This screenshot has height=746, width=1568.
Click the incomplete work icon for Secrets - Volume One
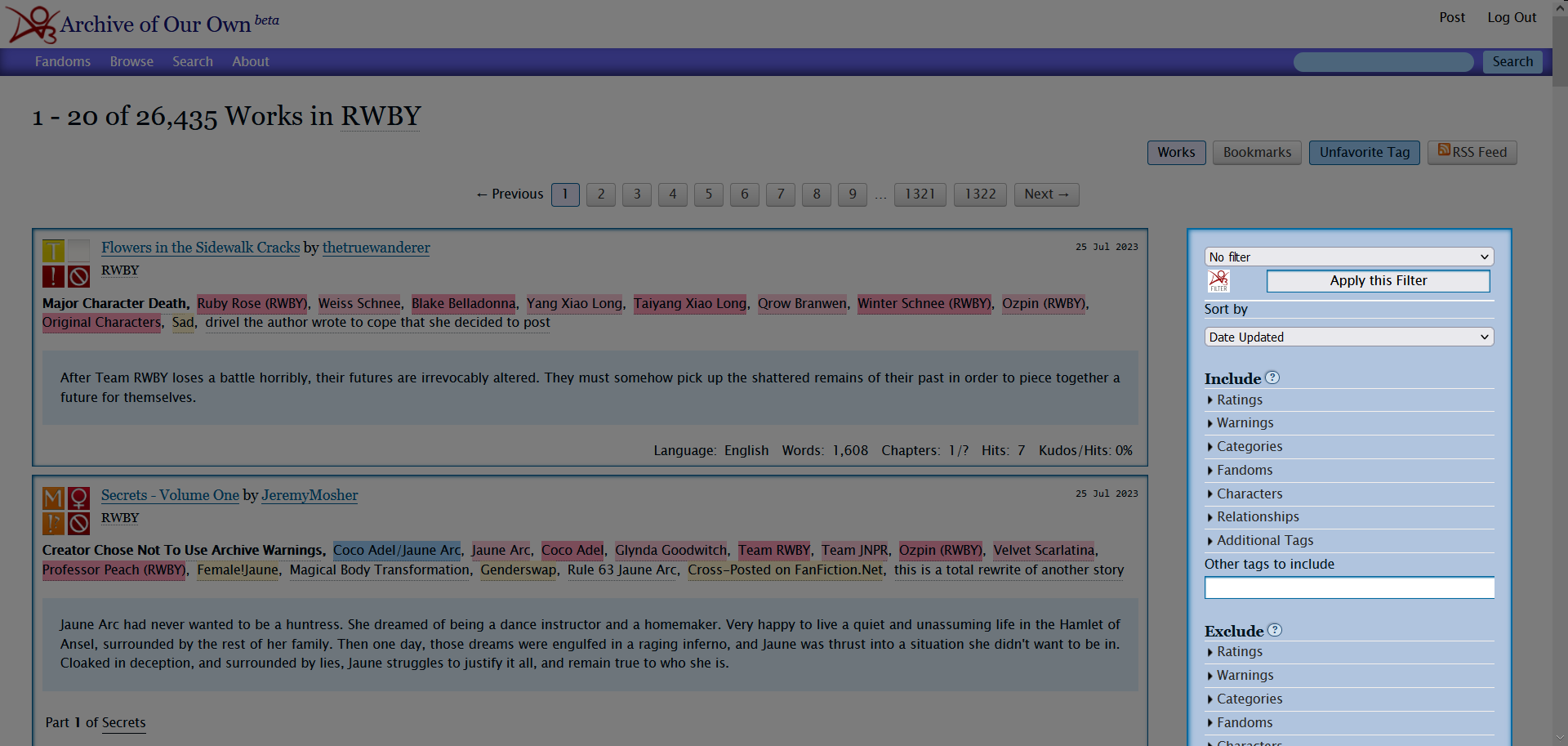coord(78,524)
